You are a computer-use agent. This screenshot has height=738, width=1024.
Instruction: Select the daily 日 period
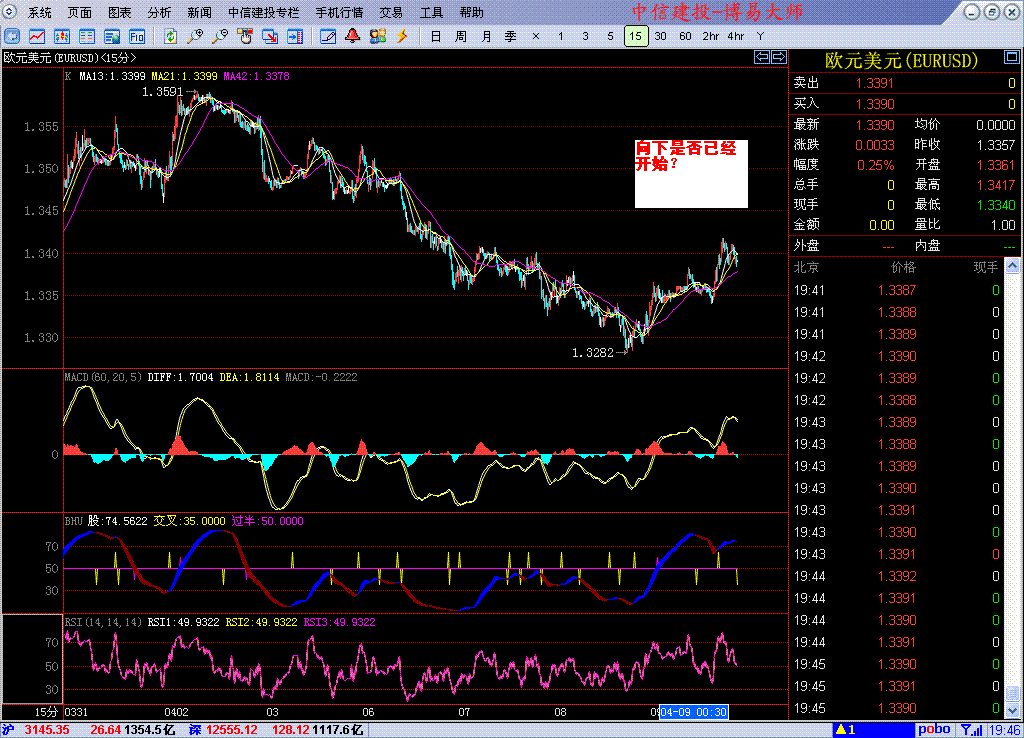[x=436, y=37]
